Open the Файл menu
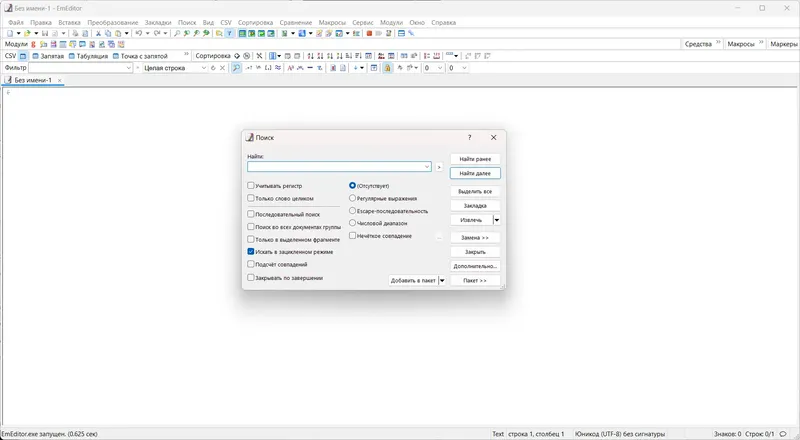 point(16,22)
